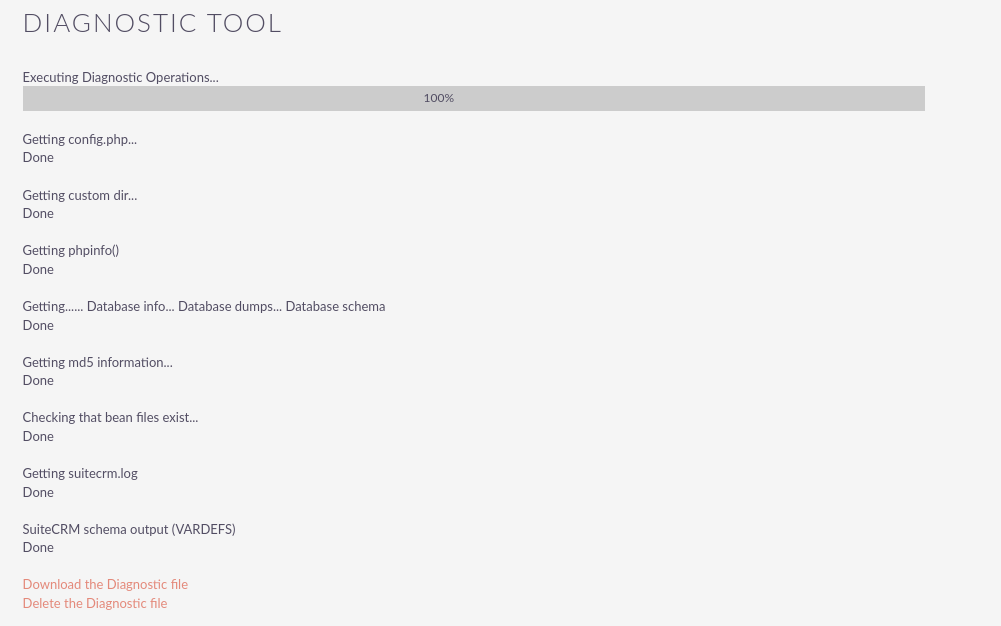Click Done below Getting phpinfo()
The height and width of the screenshot is (626, 1001).
[38, 270]
